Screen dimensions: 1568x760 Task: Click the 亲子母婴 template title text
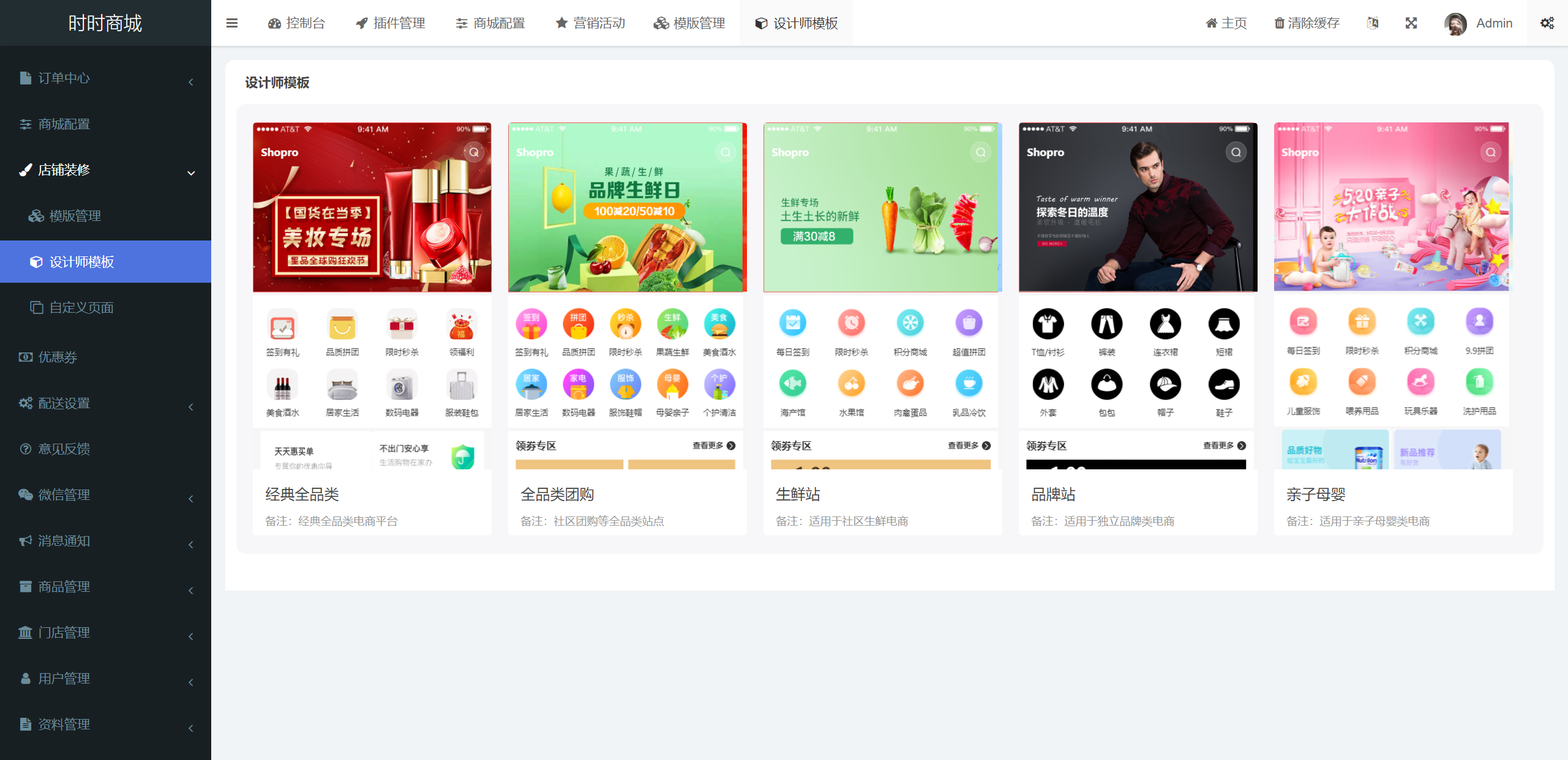[x=1316, y=494]
